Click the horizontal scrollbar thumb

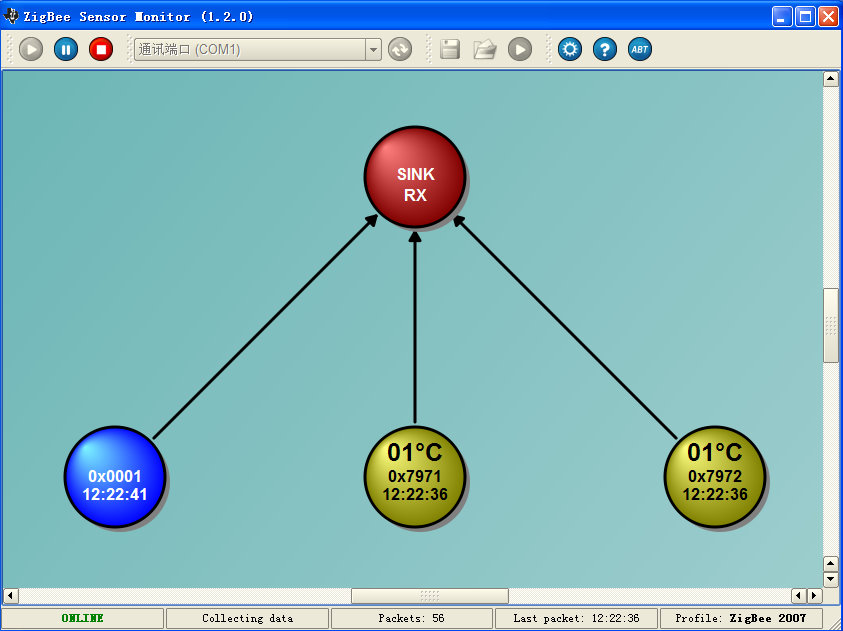tap(429, 596)
